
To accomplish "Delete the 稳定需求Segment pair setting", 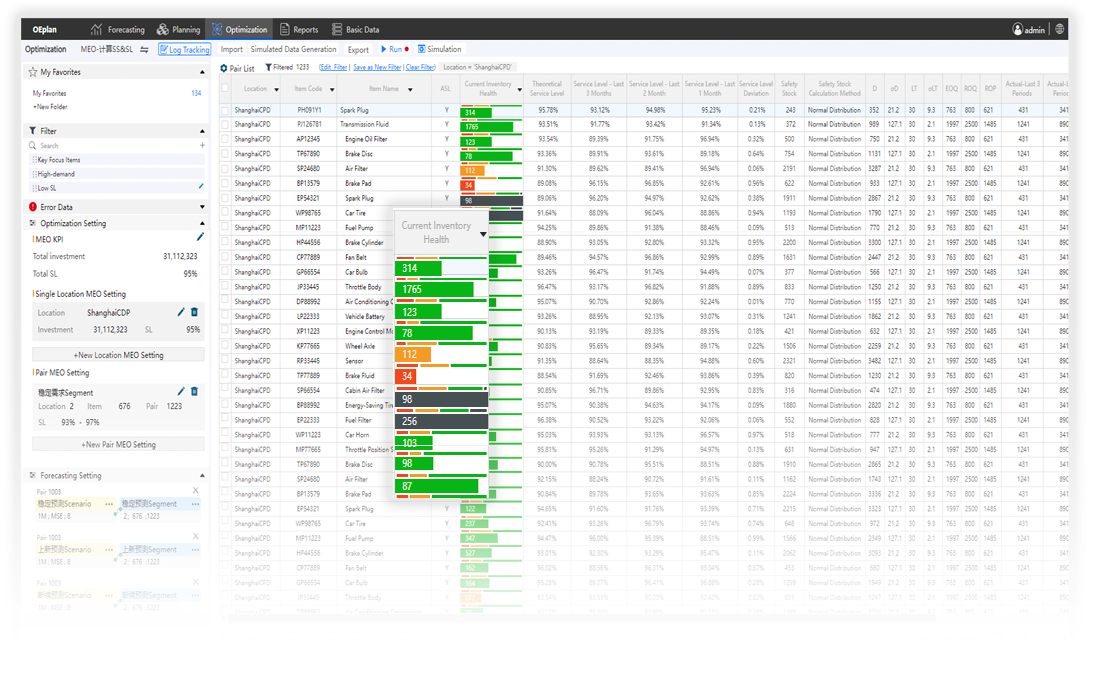I will pyautogui.click(x=194, y=392).
